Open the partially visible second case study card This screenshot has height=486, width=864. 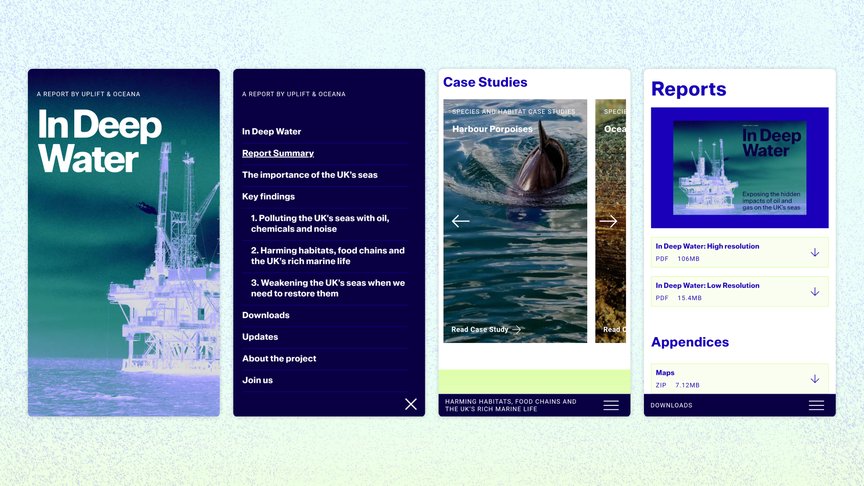click(611, 221)
